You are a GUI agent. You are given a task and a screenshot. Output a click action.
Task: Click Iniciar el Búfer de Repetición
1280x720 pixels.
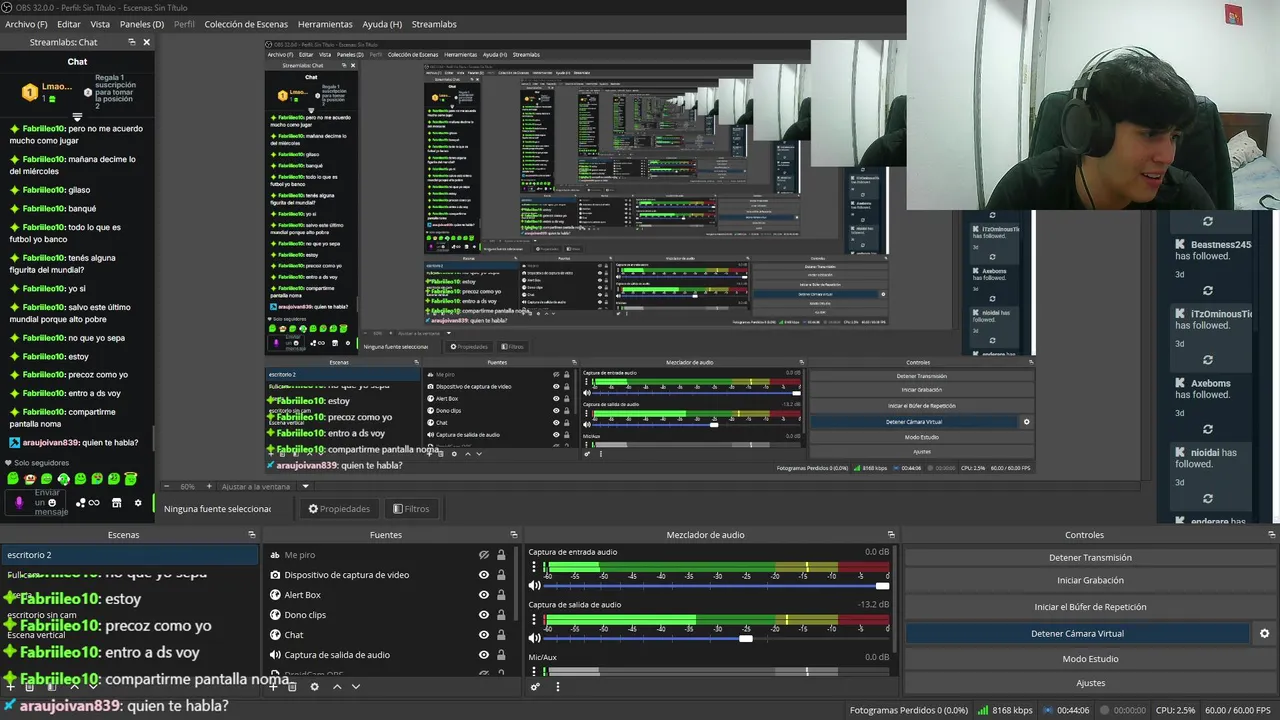point(1090,607)
